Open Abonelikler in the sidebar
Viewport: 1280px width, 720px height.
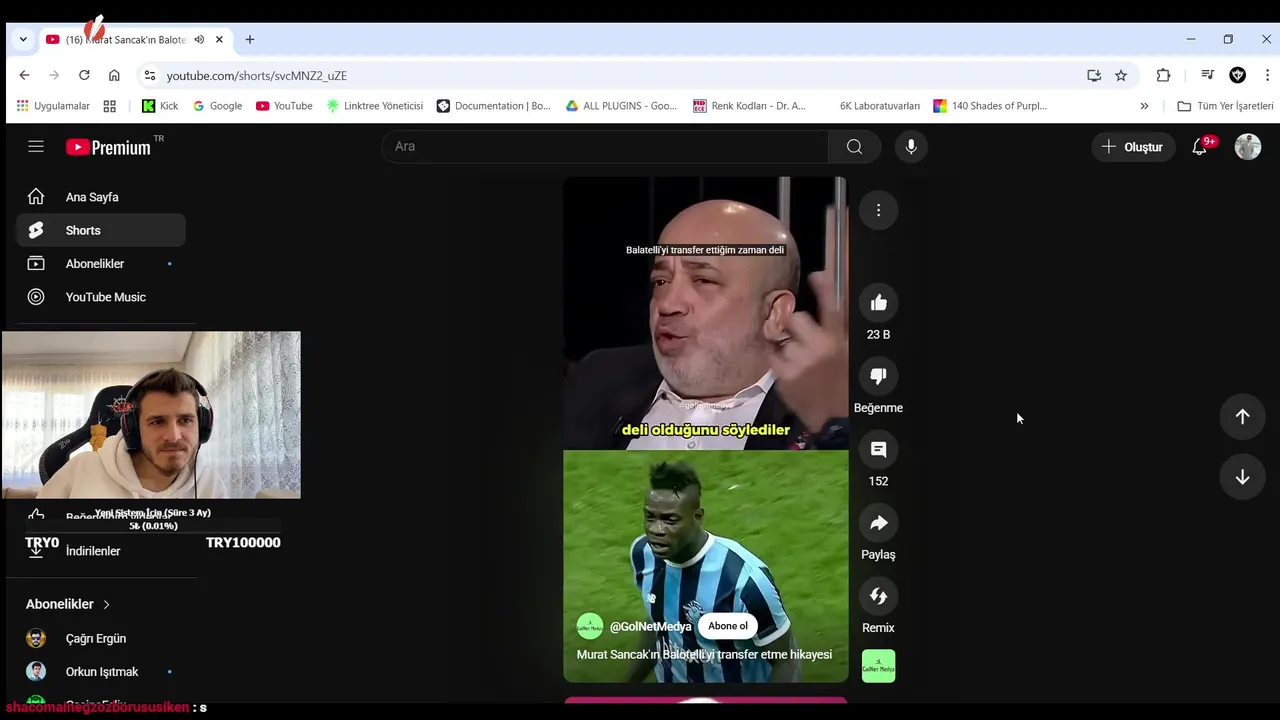tap(100, 264)
